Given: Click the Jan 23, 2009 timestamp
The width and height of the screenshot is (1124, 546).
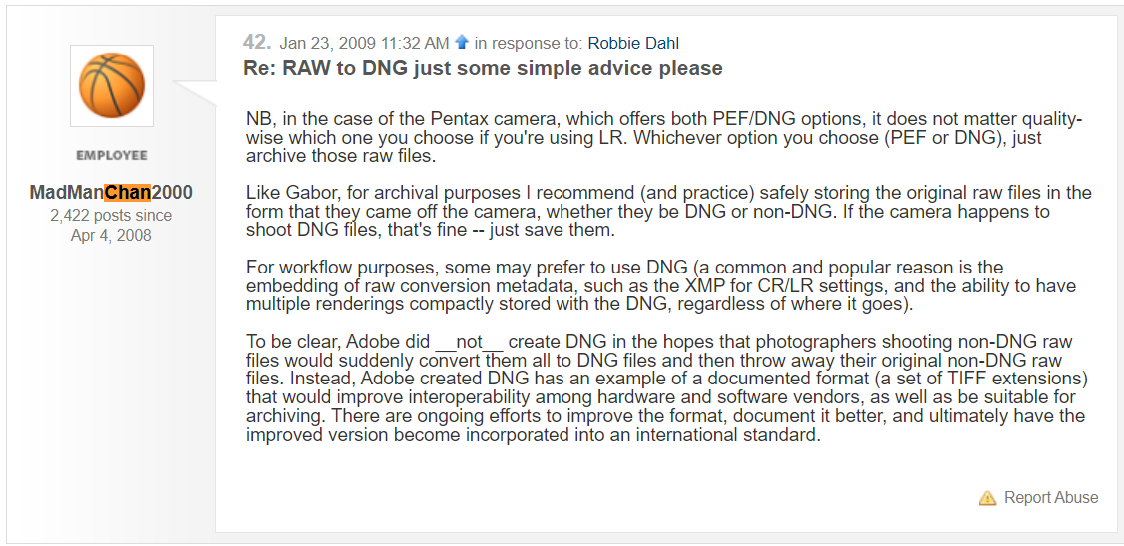Looking at the screenshot, I should 364,43.
